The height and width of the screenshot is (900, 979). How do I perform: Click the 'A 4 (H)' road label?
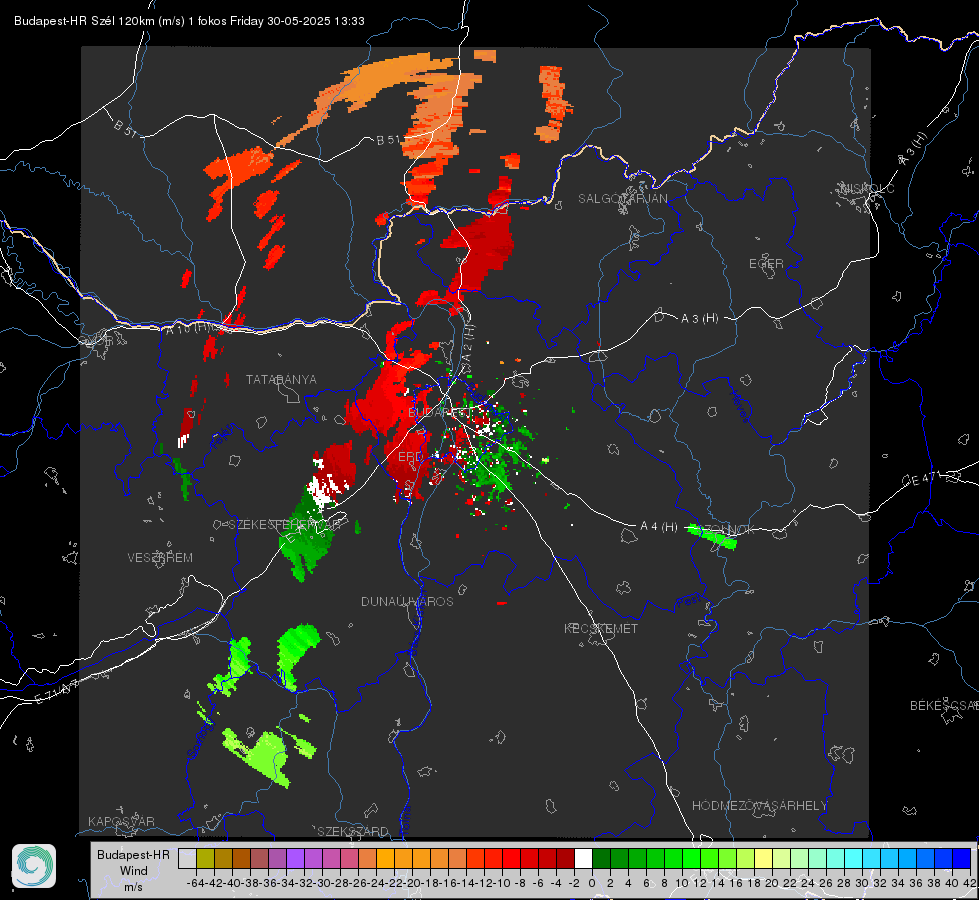(x=659, y=527)
